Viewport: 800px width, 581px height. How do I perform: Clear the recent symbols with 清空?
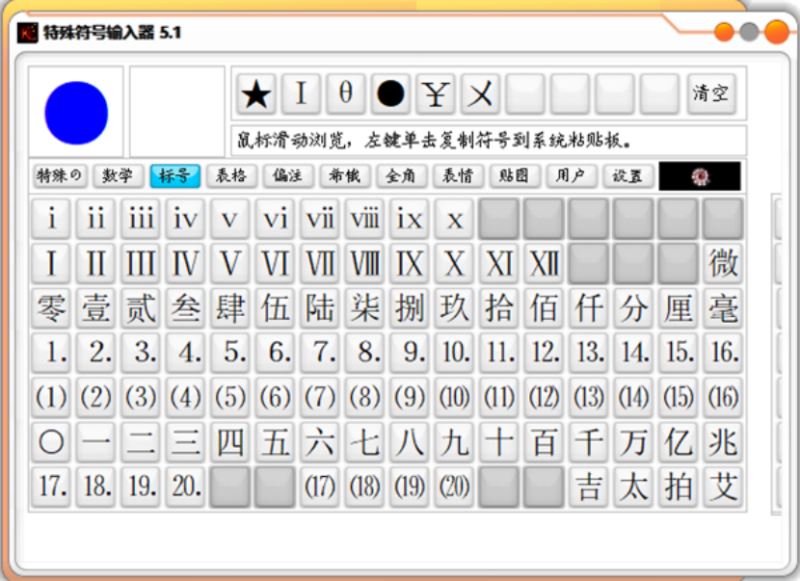point(711,94)
